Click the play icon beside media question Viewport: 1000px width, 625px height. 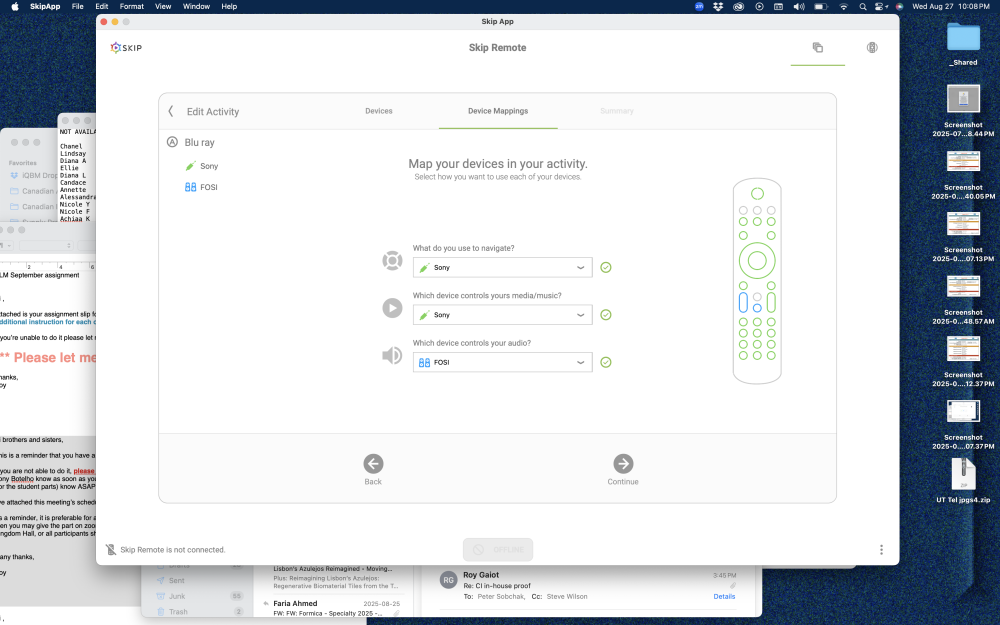click(392, 308)
